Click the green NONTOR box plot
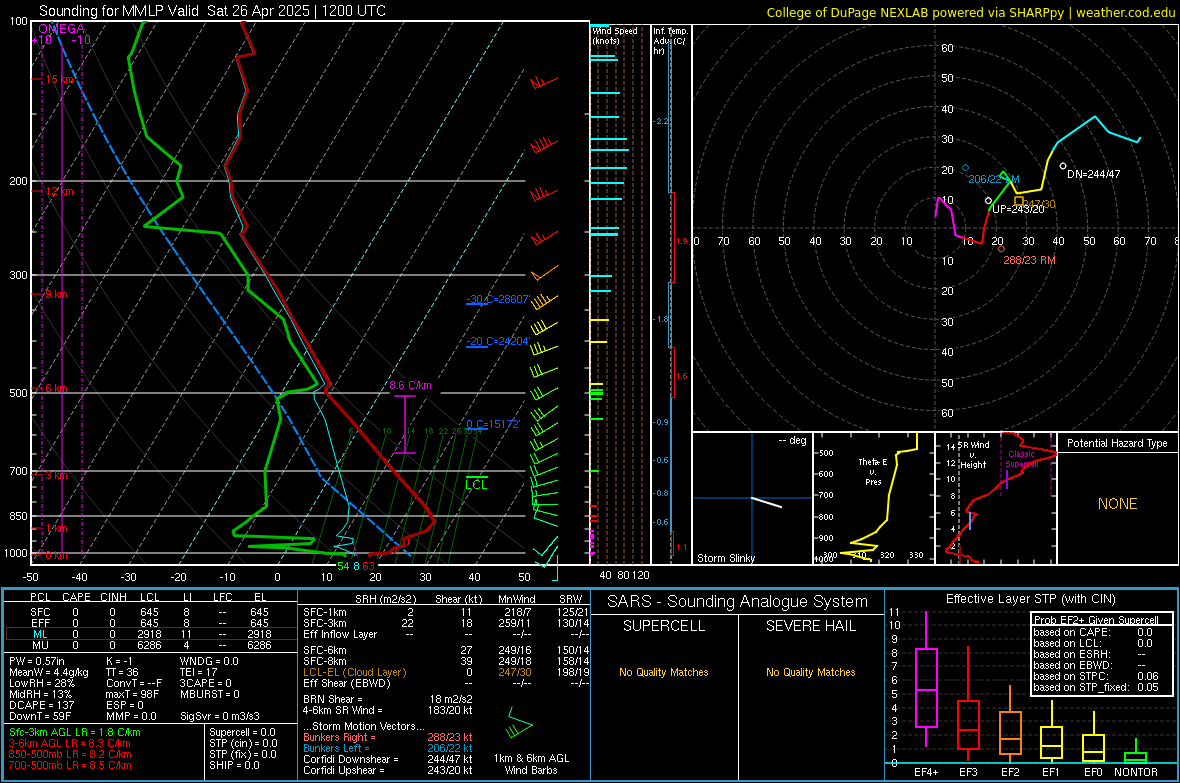Viewport: 1180px width, 783px height. coord(1136,753)
